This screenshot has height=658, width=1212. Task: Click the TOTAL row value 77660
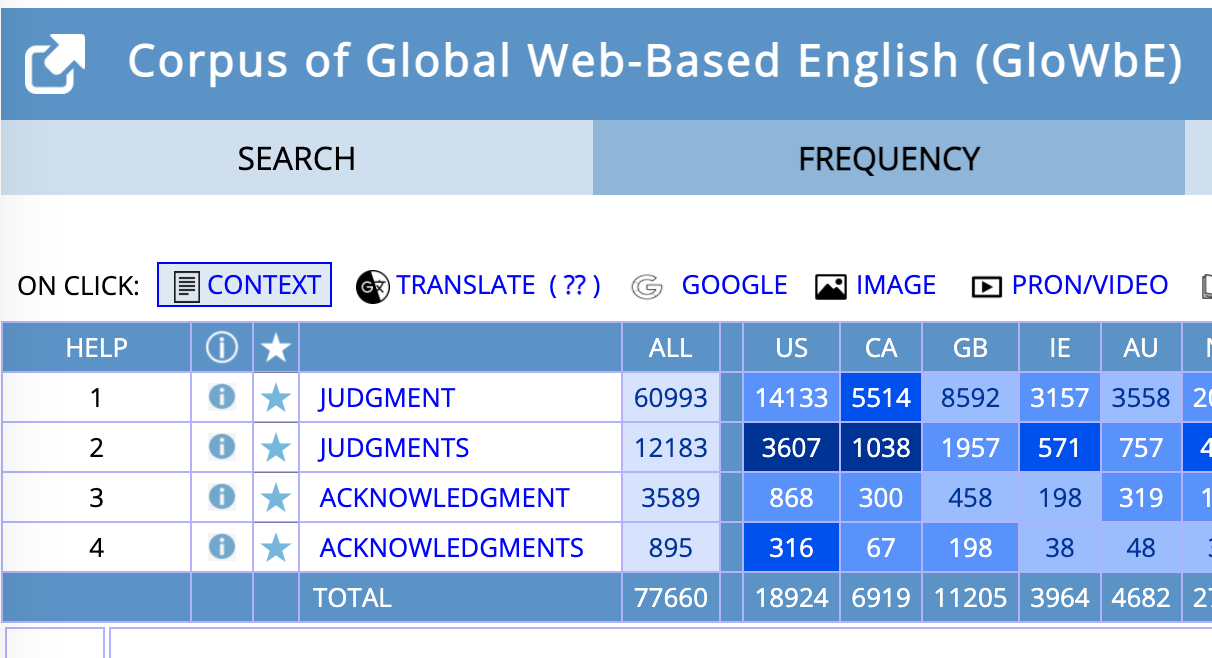(x=671, y=598)
